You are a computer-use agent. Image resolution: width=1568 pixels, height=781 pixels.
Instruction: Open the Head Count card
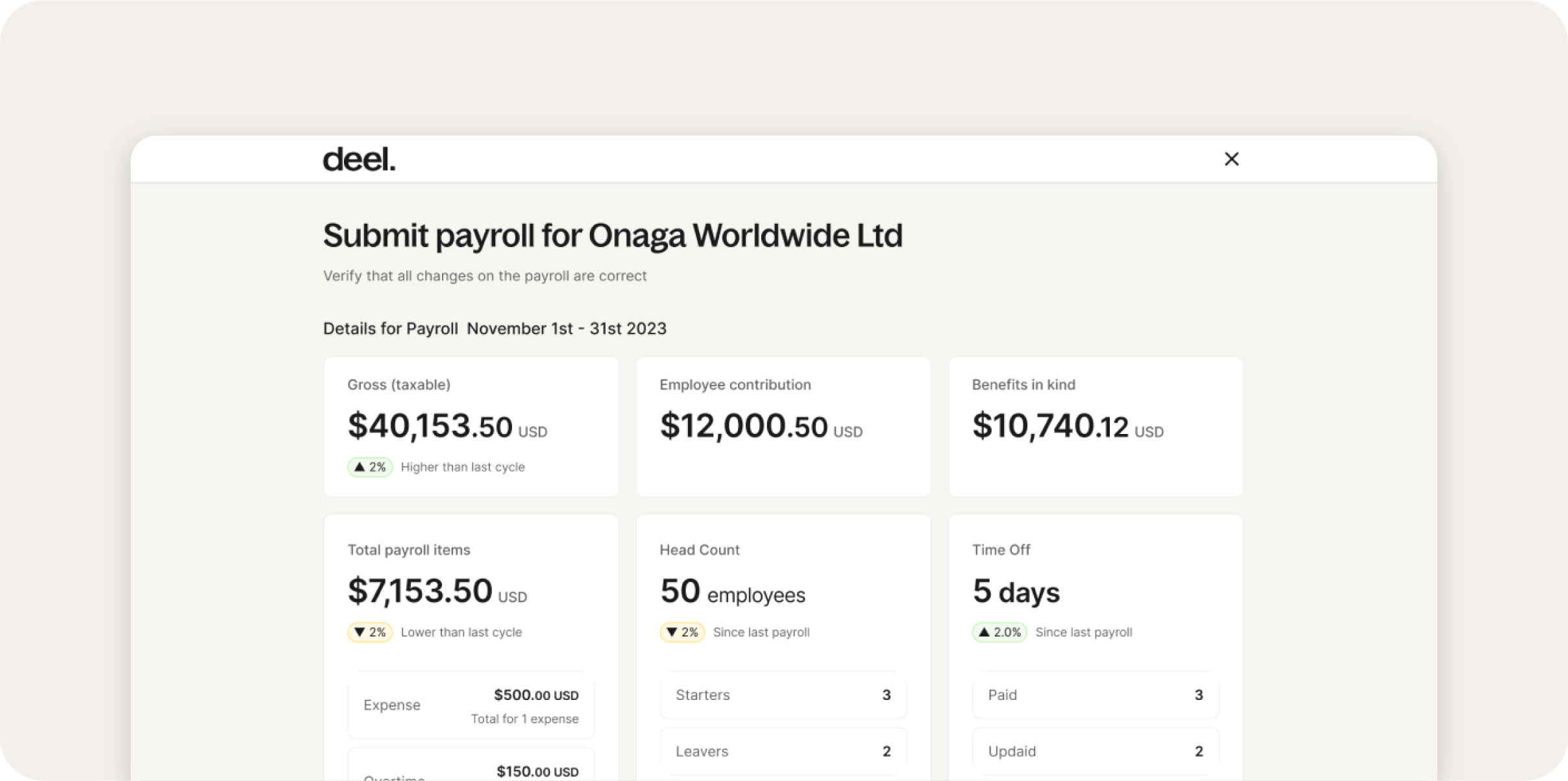click(783, 571)
